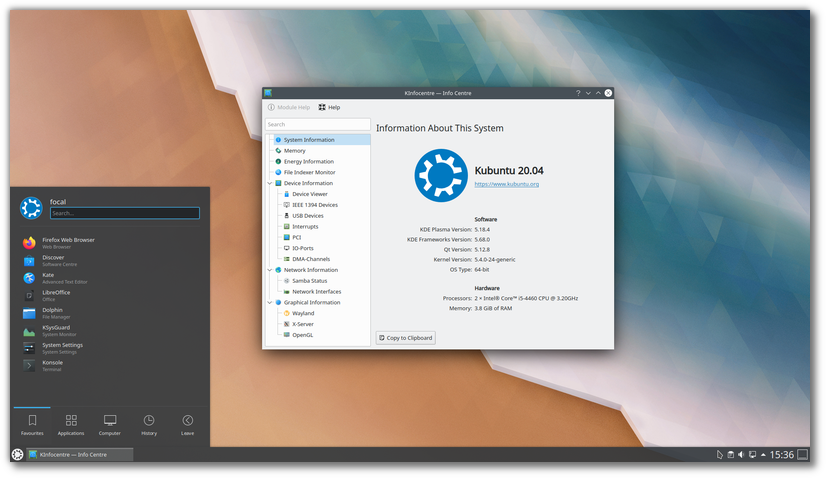Focus the Info Centre module search field
The height and width of the screenshot is (478, 826).
tap(318, 124)
